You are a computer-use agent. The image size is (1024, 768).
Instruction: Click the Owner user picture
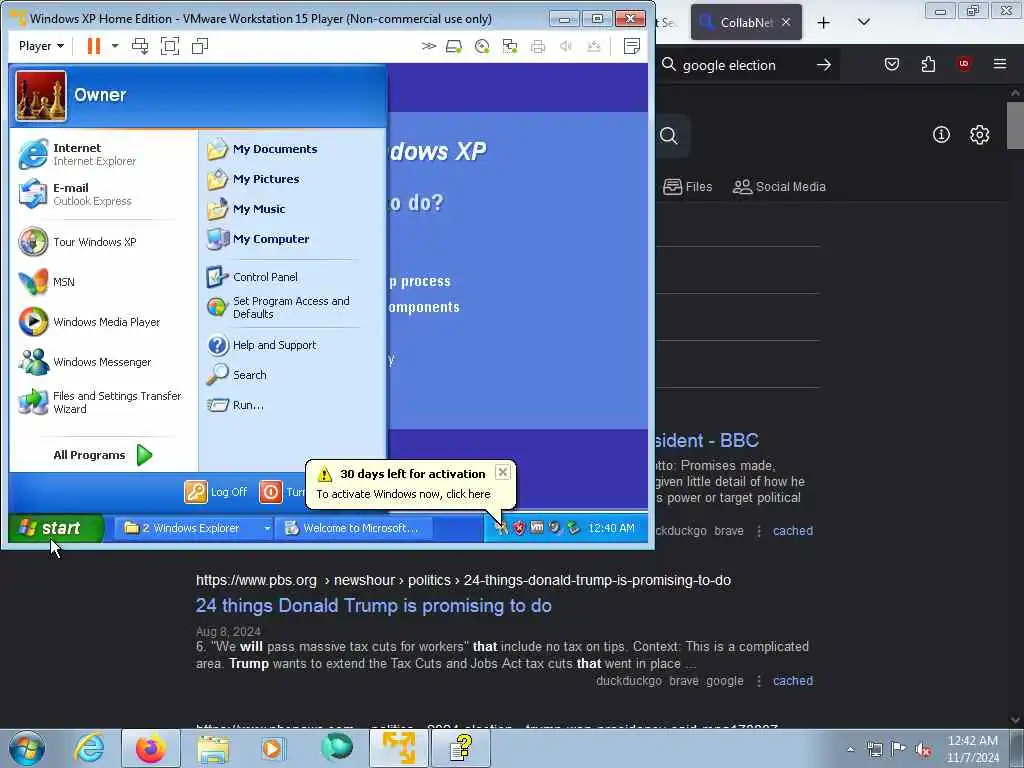pos(40,96)
